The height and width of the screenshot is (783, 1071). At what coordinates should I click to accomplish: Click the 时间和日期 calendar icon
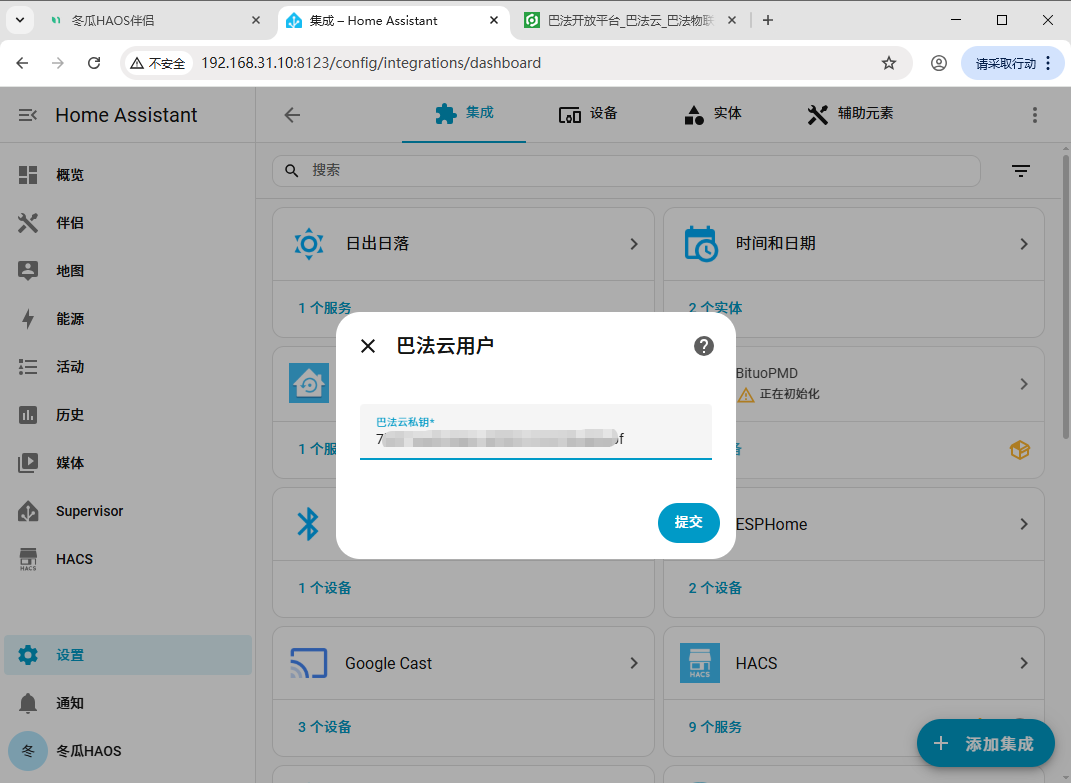(701, 244)
